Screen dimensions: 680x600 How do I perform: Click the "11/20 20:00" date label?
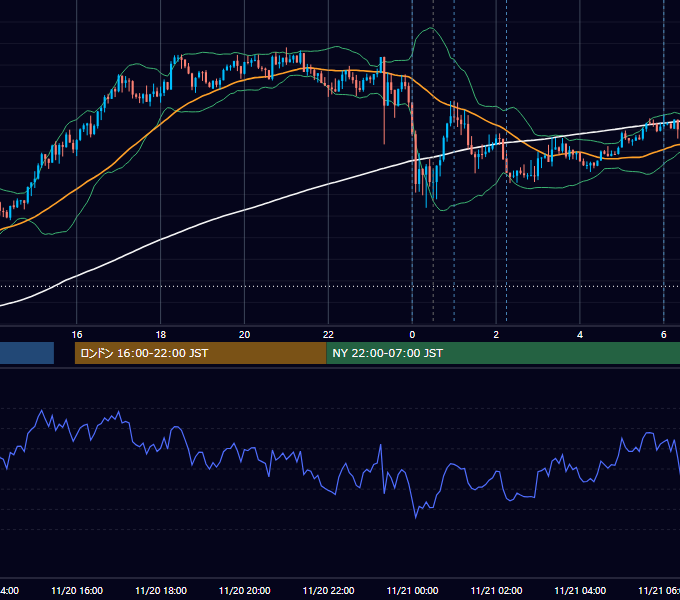(x=245, y=590)
